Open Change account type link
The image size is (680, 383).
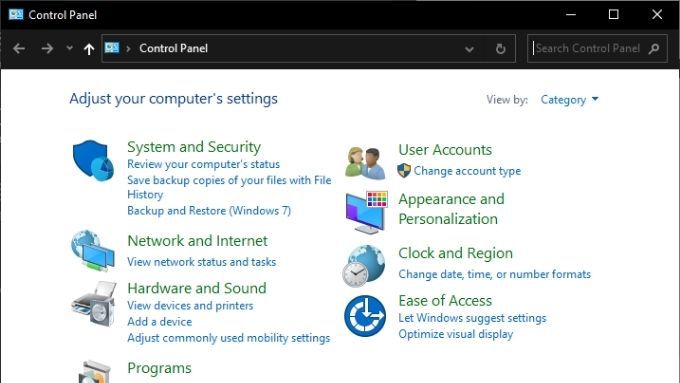pos(467,171)
